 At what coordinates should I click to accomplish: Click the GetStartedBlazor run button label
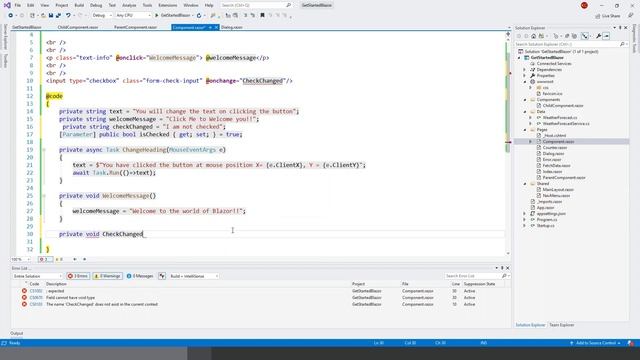coord(176,16)
